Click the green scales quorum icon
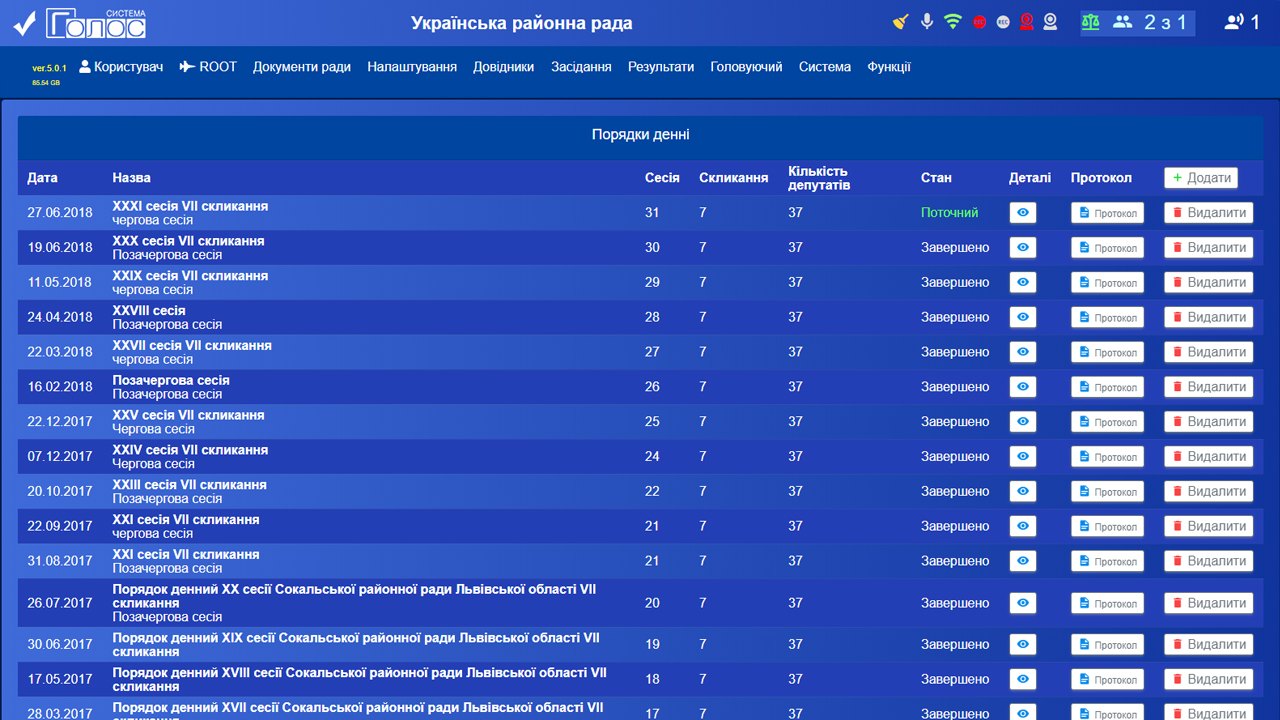 (1090, 22)
